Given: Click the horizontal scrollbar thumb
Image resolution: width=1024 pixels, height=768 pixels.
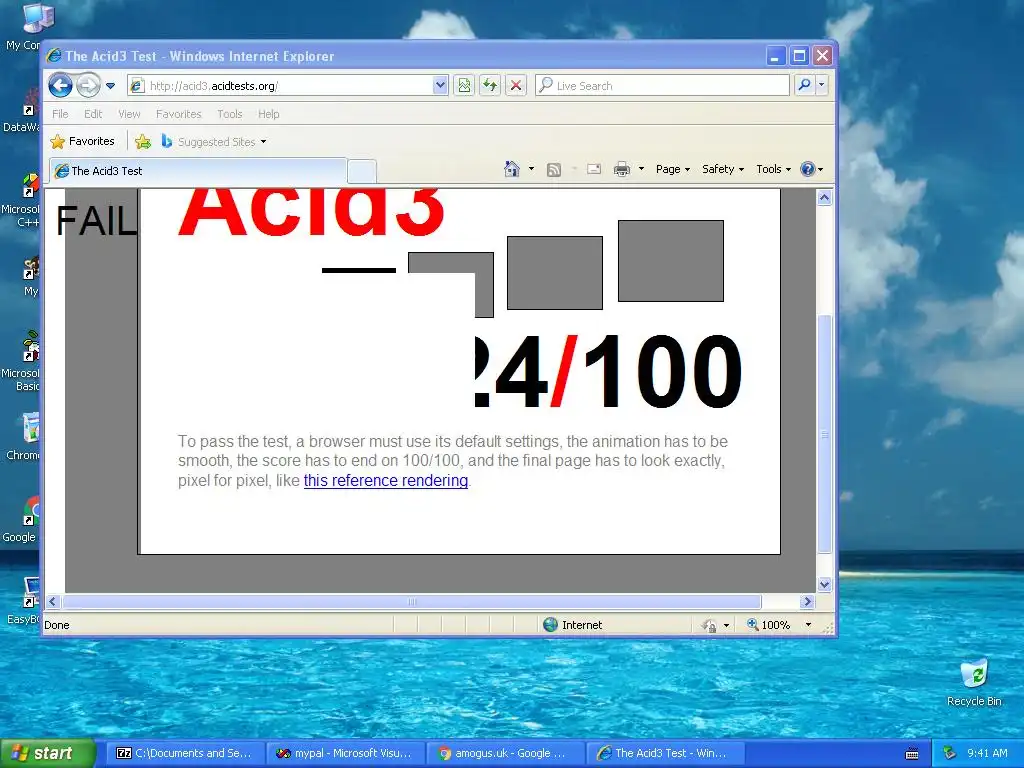Looking at the screenshot, I should [411, 601].
